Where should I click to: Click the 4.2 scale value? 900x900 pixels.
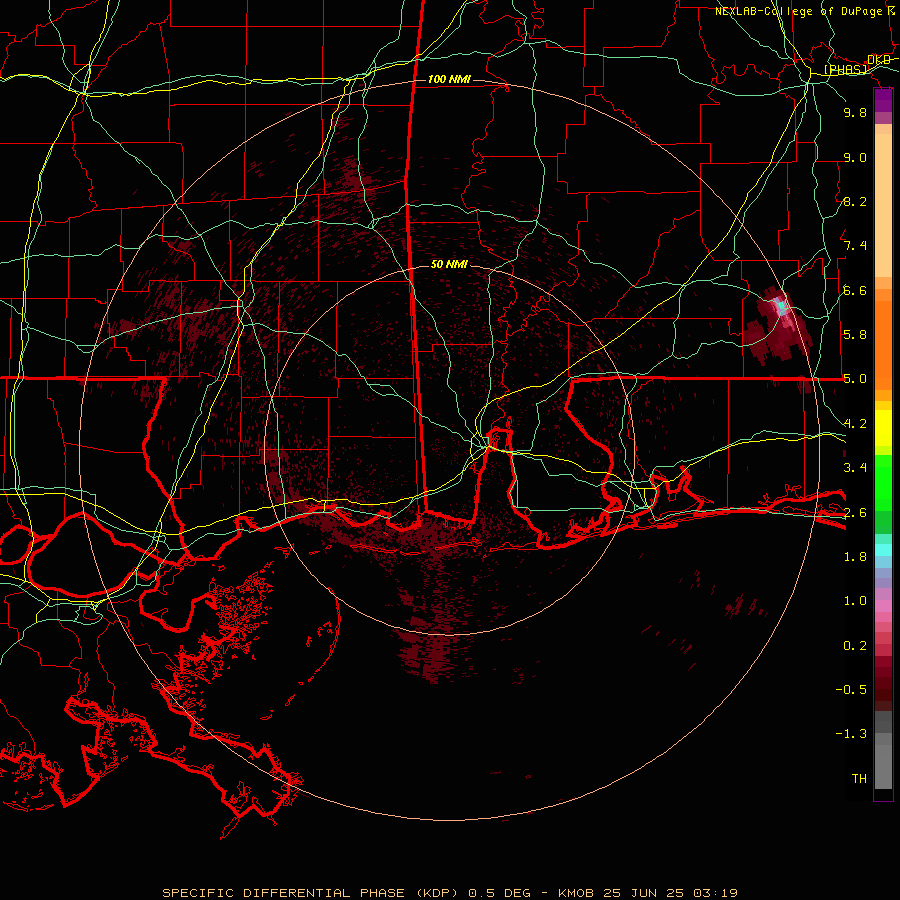pos(855,424)
